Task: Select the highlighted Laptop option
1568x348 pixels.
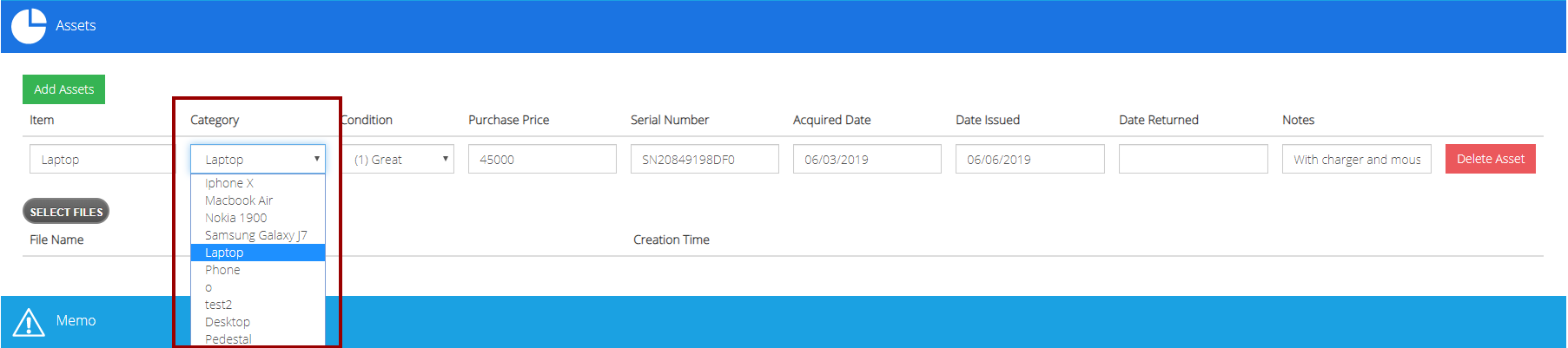Action: click(258, 253)
